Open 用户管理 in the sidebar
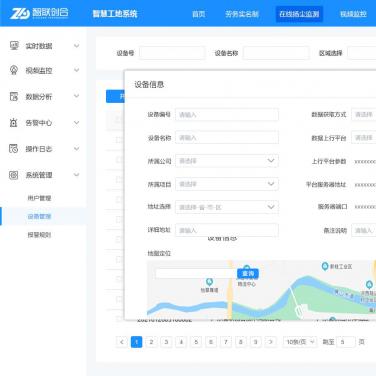 pos(39,198)
